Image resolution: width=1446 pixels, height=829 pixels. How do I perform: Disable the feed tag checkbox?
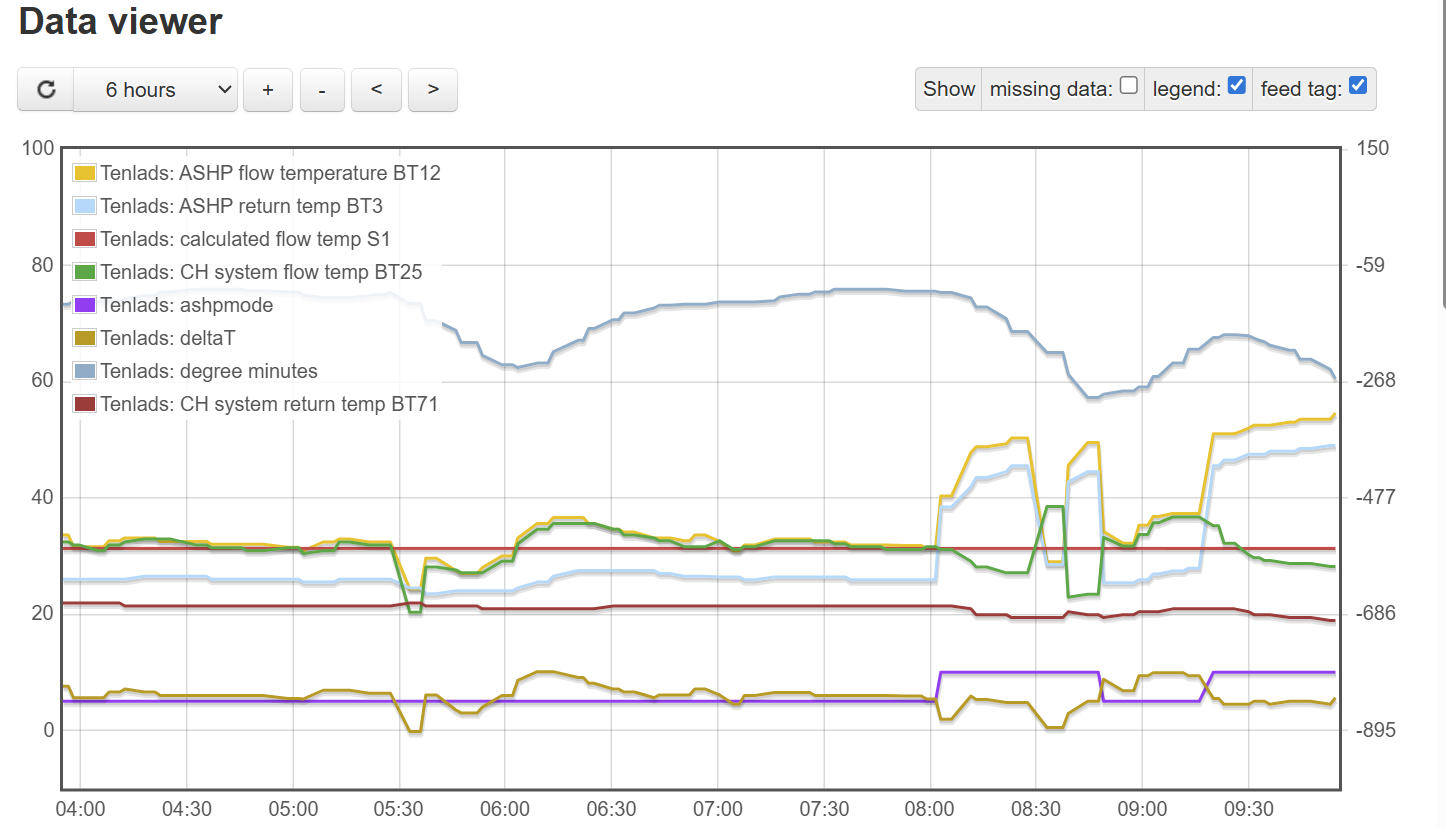point(1357,86)
